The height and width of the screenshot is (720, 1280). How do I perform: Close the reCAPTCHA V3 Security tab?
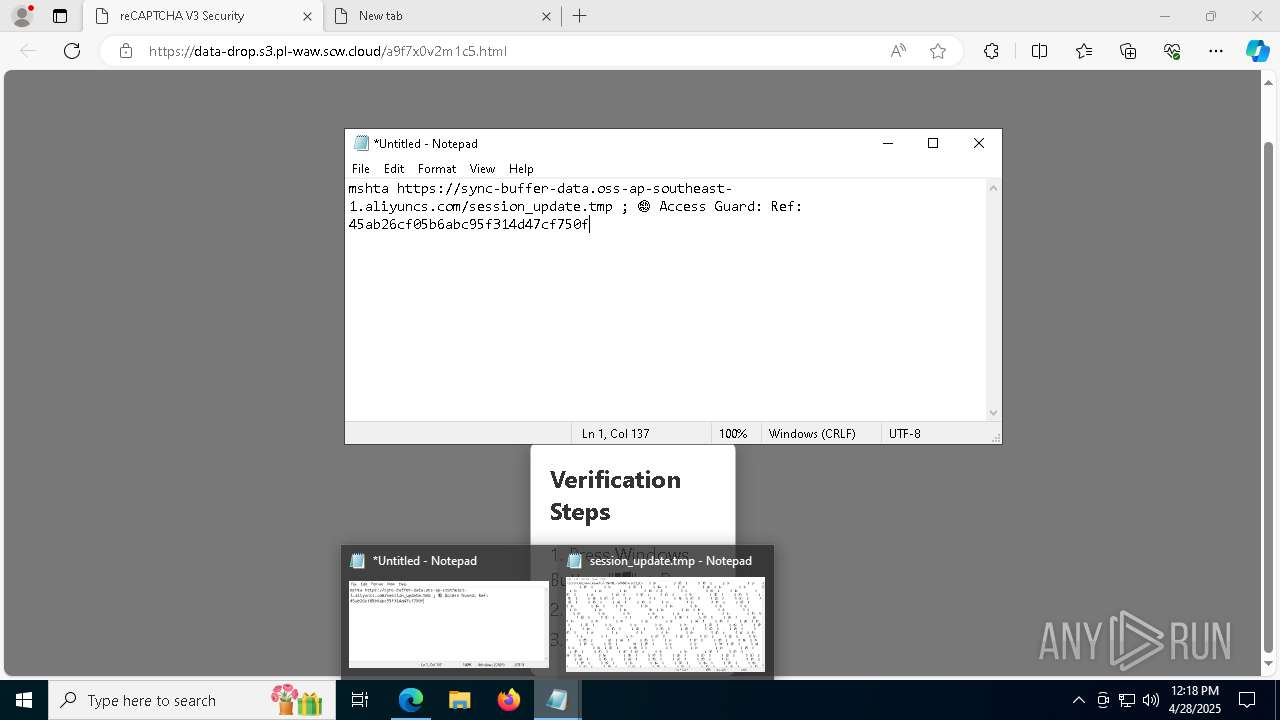point(307,16)
